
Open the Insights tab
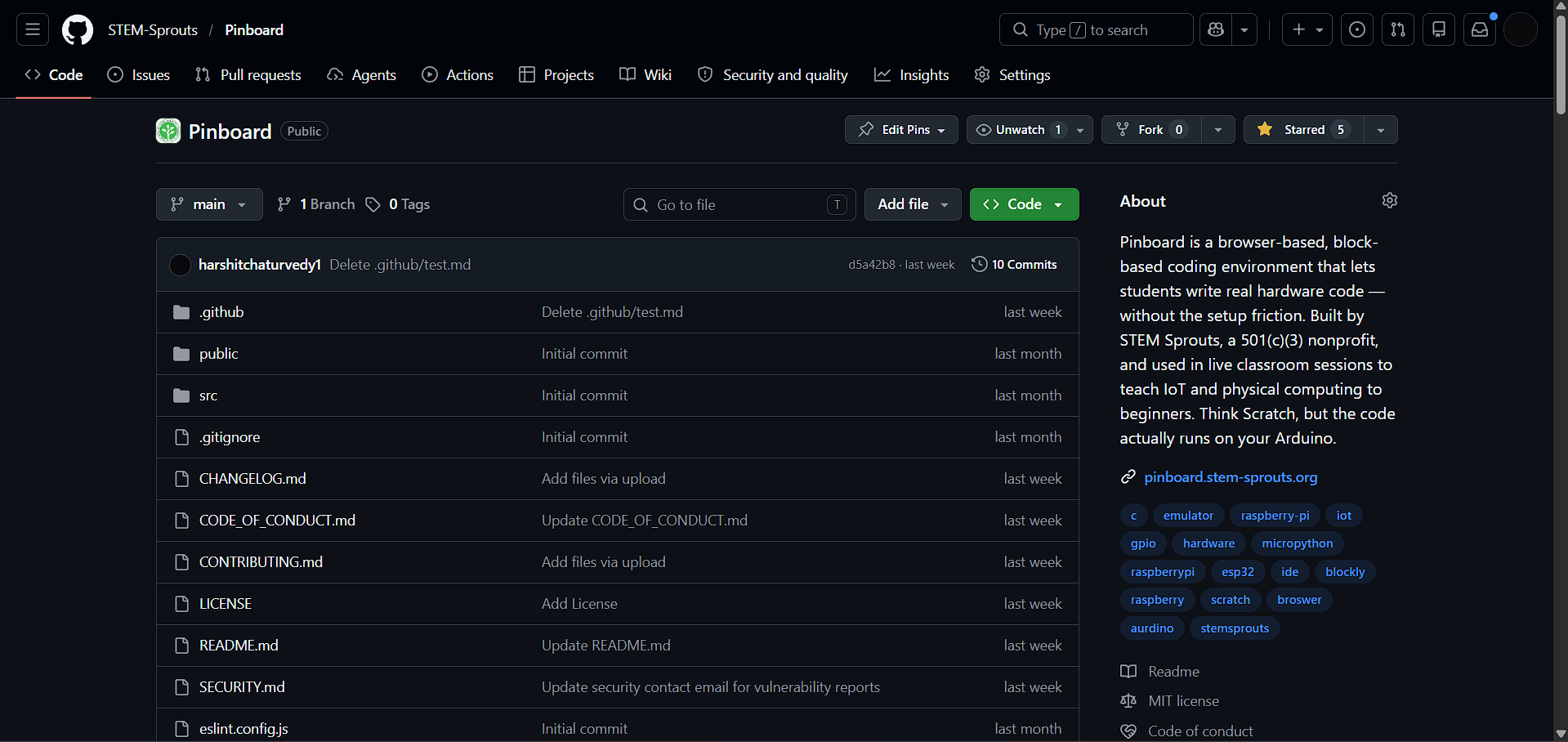(x=912, y=75)
